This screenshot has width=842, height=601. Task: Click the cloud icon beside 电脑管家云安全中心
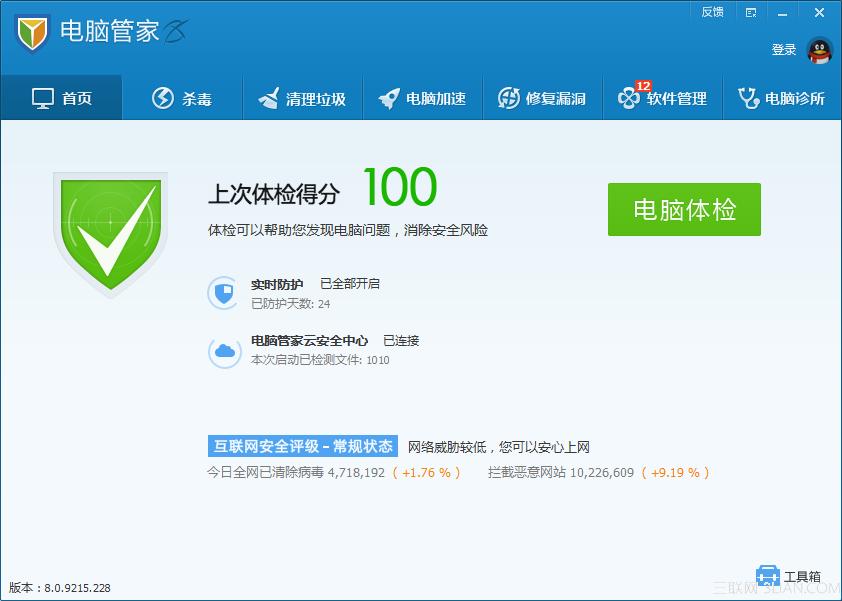pyautogui.click(x=224, y=352)
